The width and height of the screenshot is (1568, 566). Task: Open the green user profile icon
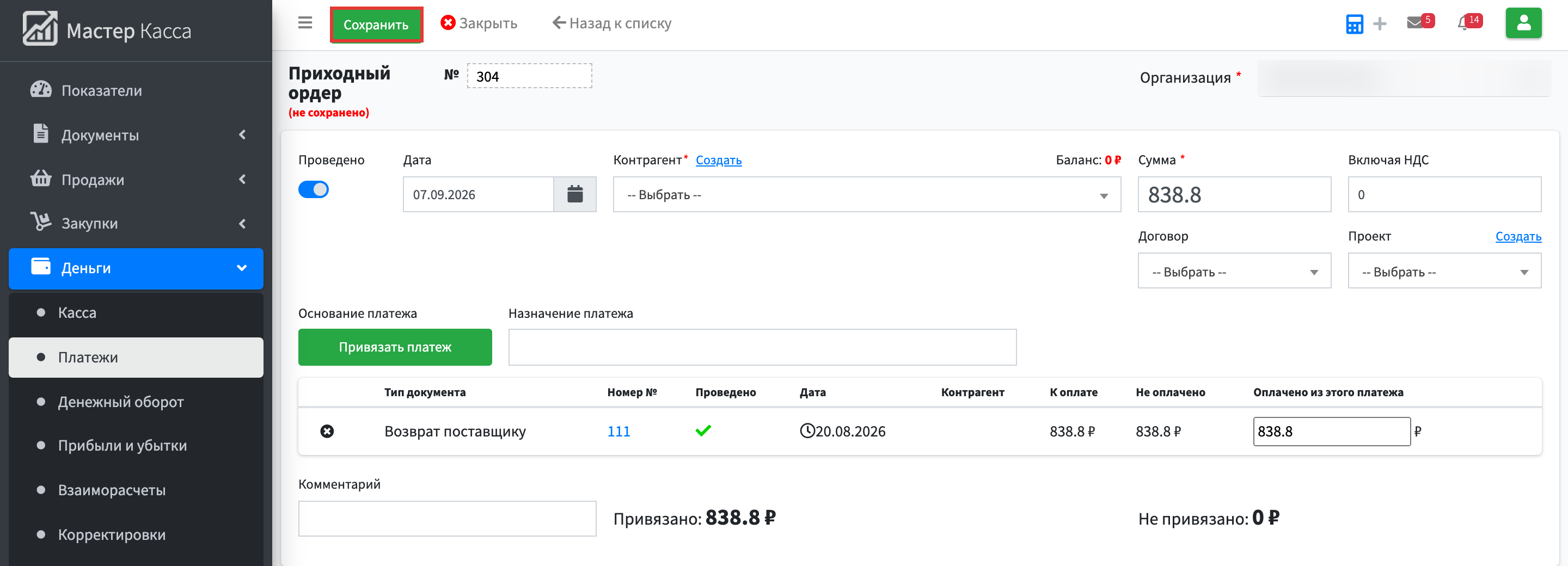pos(1523,23)
